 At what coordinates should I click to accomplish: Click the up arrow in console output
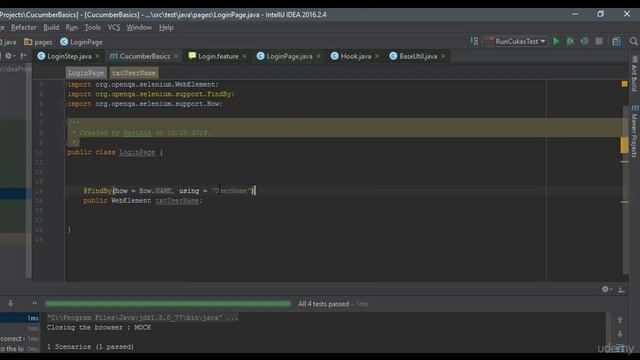620,320
